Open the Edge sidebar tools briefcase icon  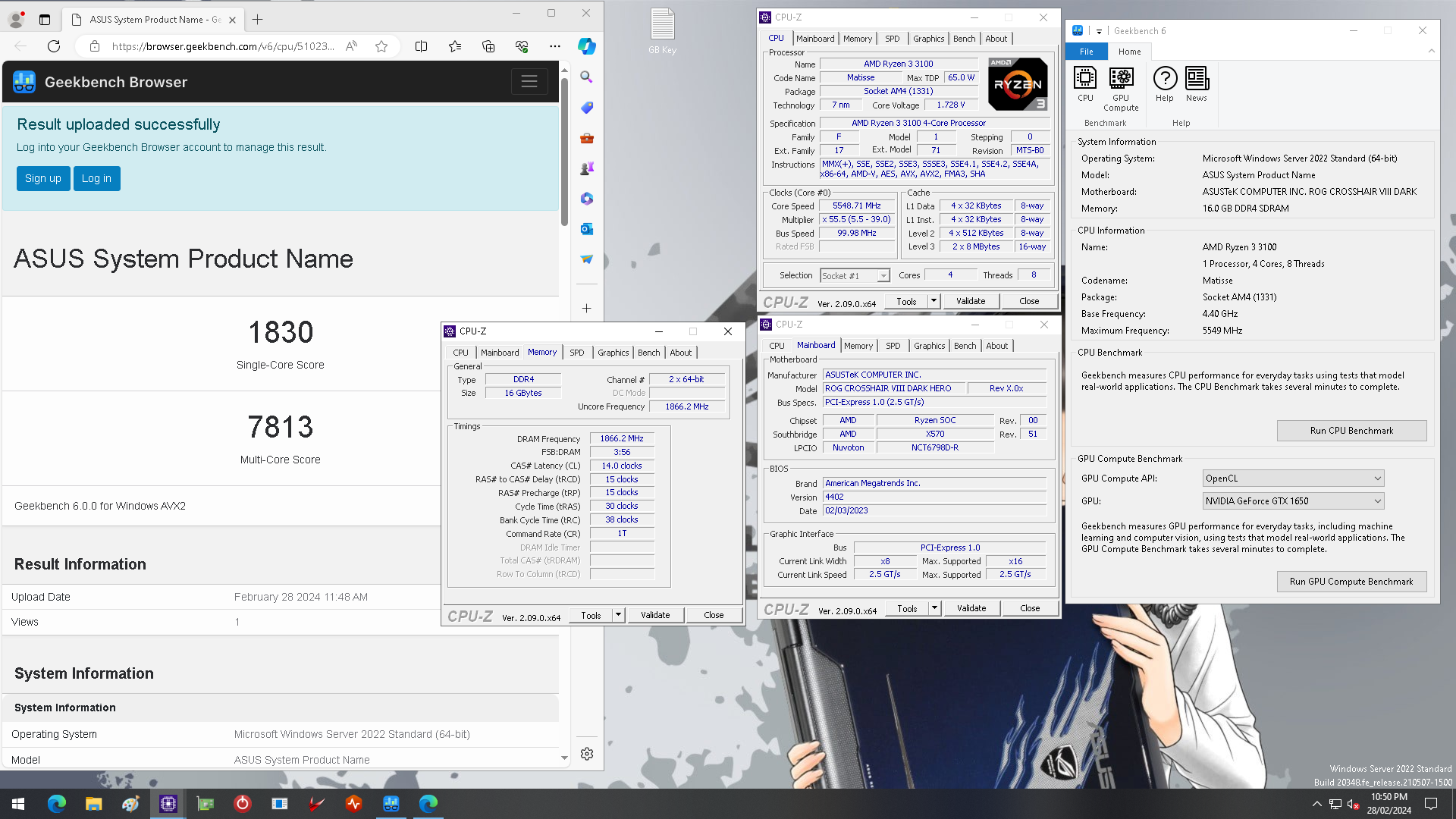pyautogui.click(x=587, y=138)
